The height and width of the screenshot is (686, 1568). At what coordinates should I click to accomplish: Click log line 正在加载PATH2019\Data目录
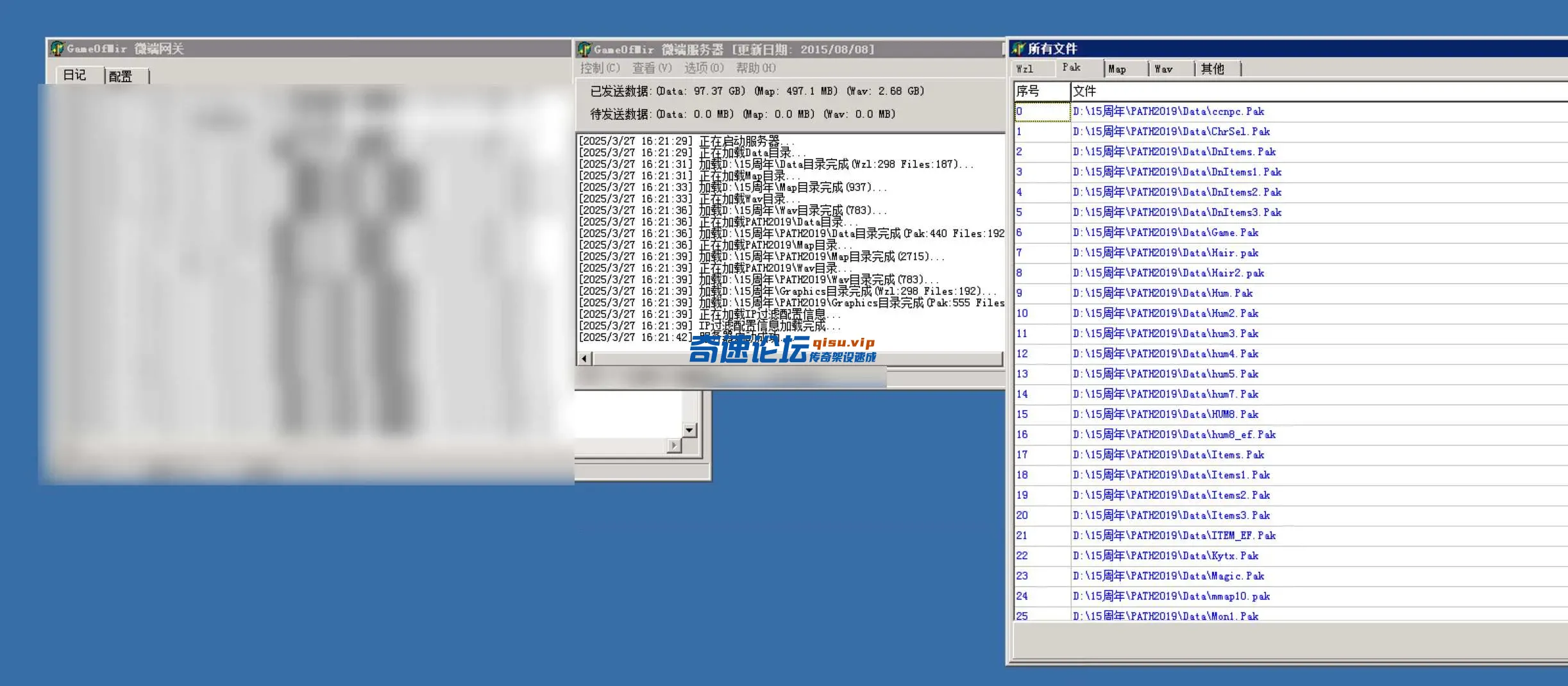[x=718, y=222]
